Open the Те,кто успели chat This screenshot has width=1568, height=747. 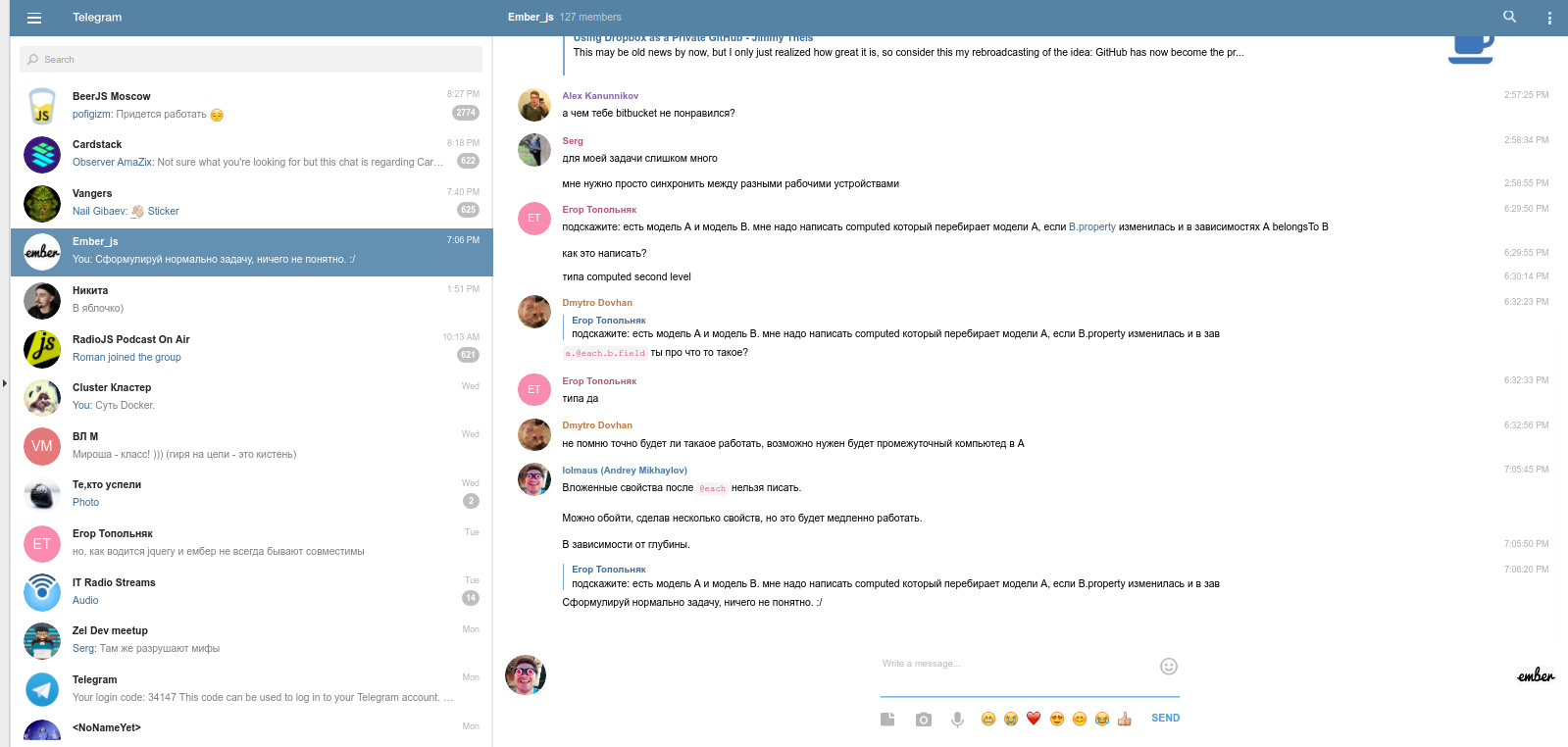coord(251,494)
